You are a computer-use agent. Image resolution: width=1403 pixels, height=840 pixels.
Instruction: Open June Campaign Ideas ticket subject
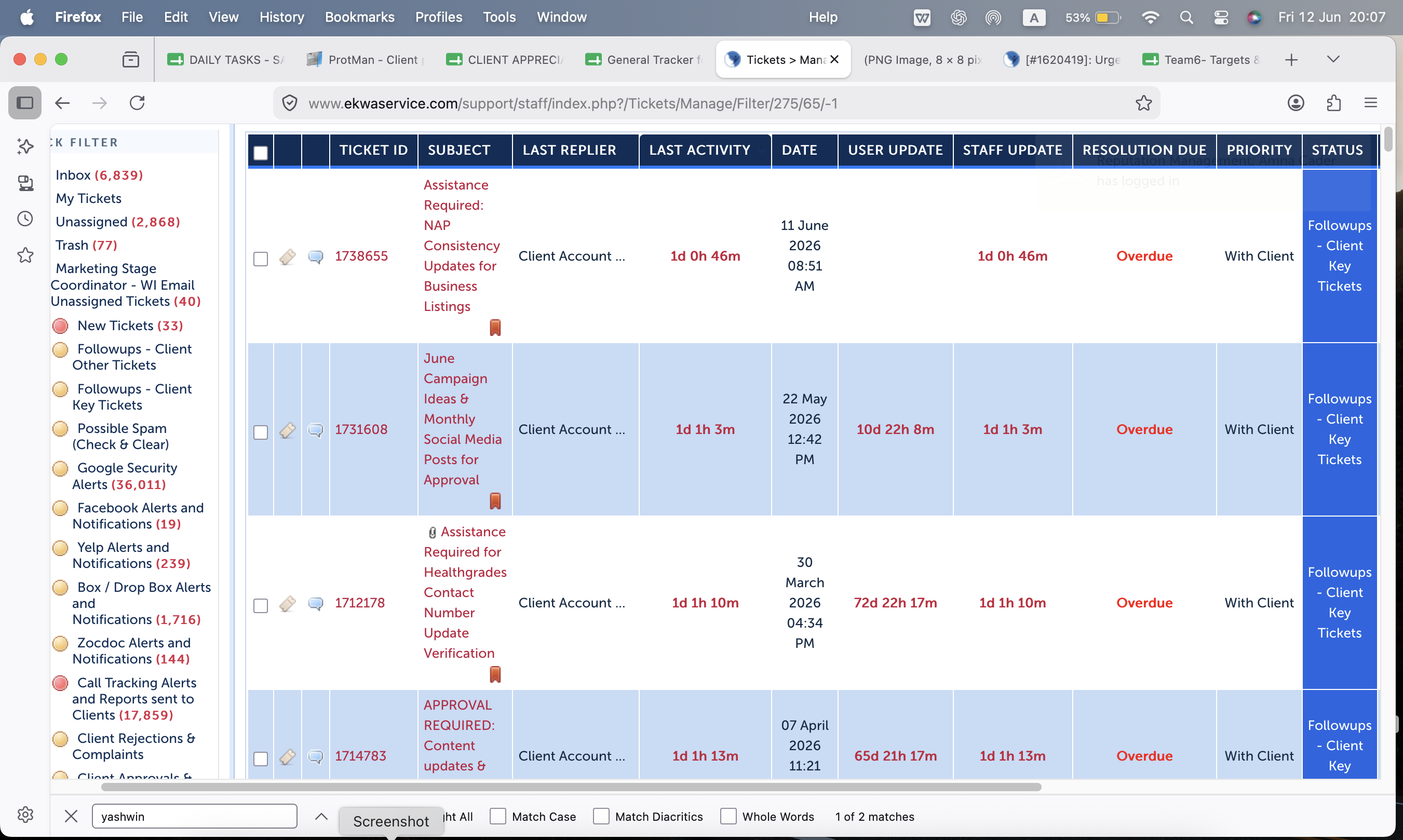tap(463, 419)
